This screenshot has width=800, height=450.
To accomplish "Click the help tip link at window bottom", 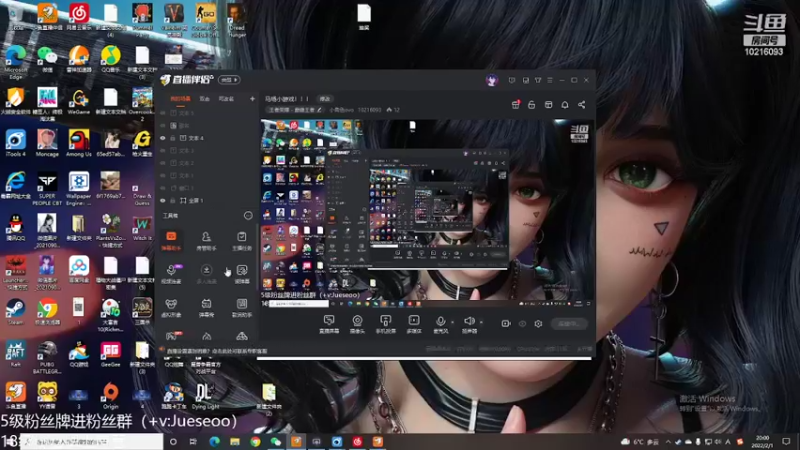I will coord(217,351).
